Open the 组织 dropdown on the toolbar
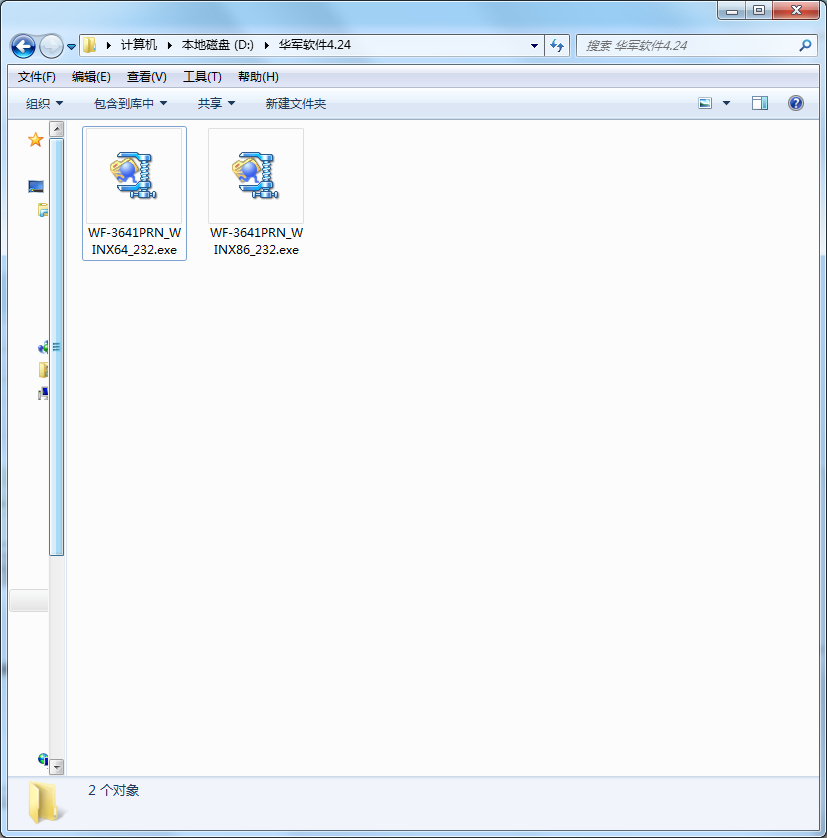The height and width of the screenshot is (838, 827). (44, 103)
